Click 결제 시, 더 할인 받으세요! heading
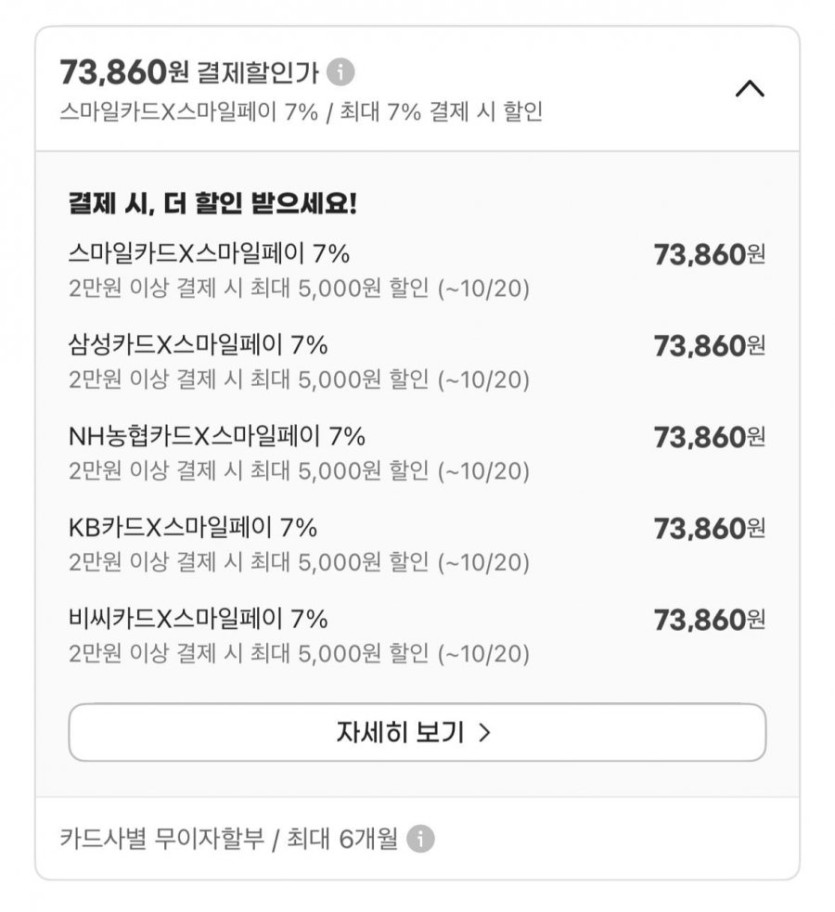835x912 pixels. 212,204
